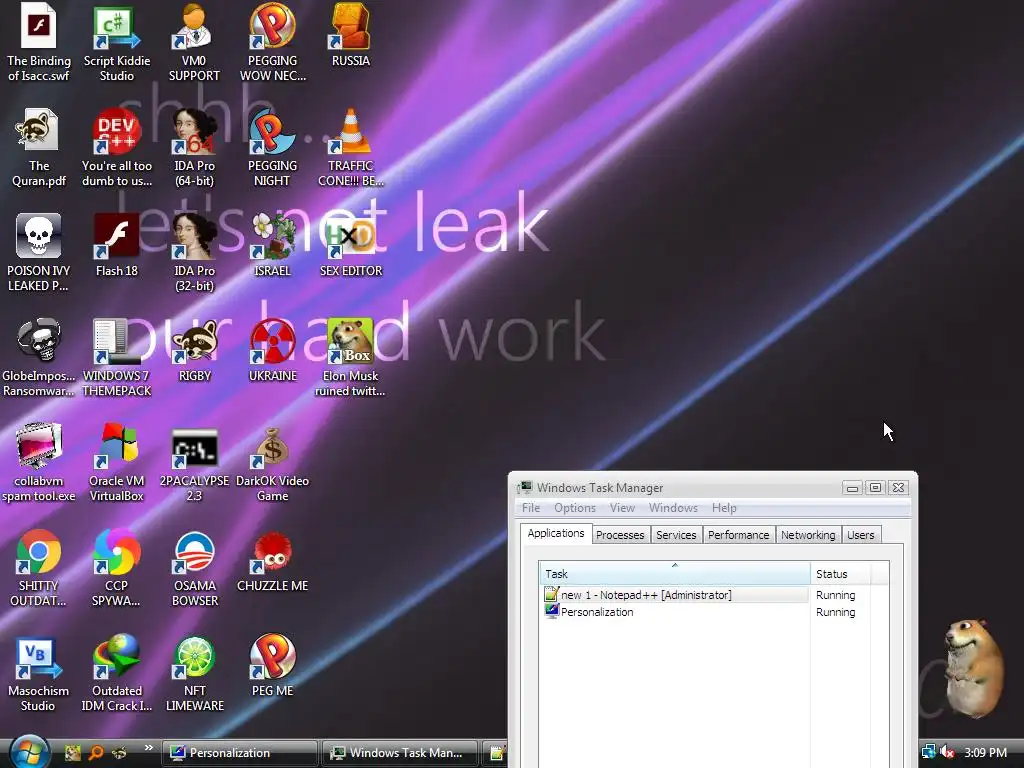Screen dimensions: 1024x768
Task: Open Task Manager View menu
Action: click(x=622, y=507)
